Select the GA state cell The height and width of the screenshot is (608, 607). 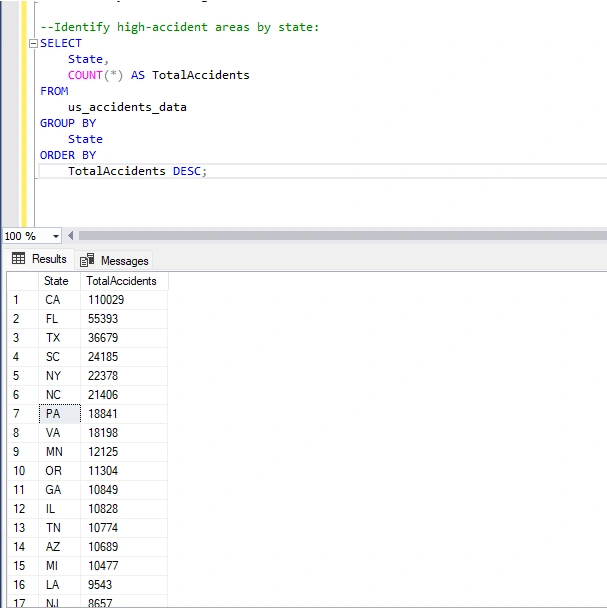click(59, 490)
